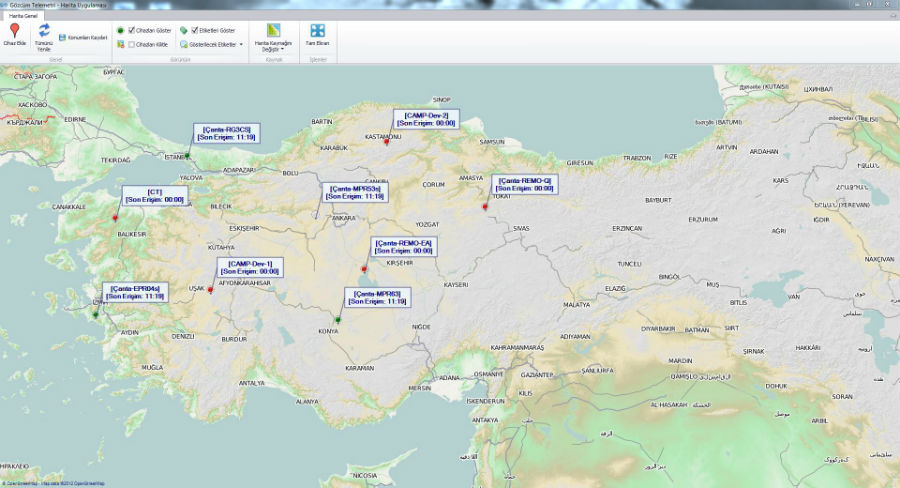Uncheck the Cihazları Göster checkbox

(131, 31)
